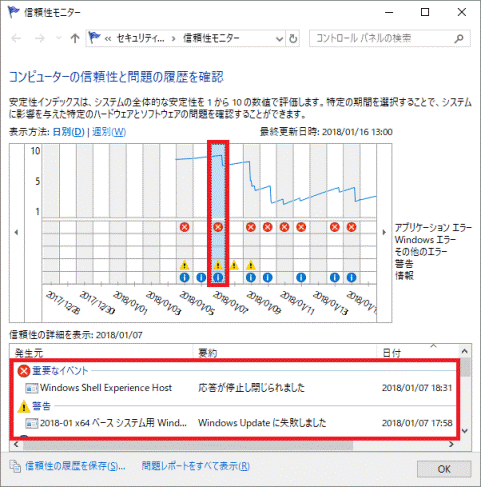Select the application error icon for 2018/01/10
The width and height of the screenshot is (481, 487).
pos(268,227)
